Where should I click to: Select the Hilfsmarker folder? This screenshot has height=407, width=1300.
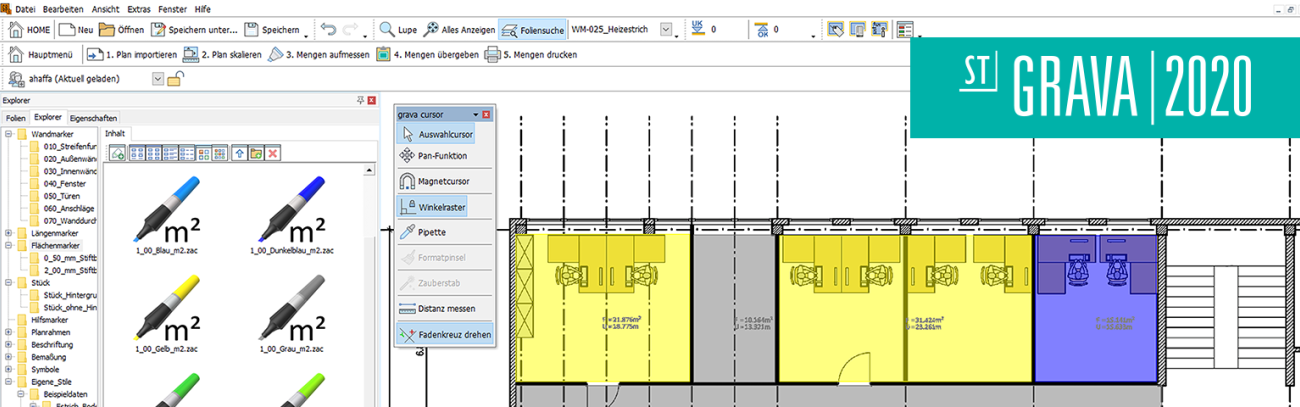pos(43,320)
